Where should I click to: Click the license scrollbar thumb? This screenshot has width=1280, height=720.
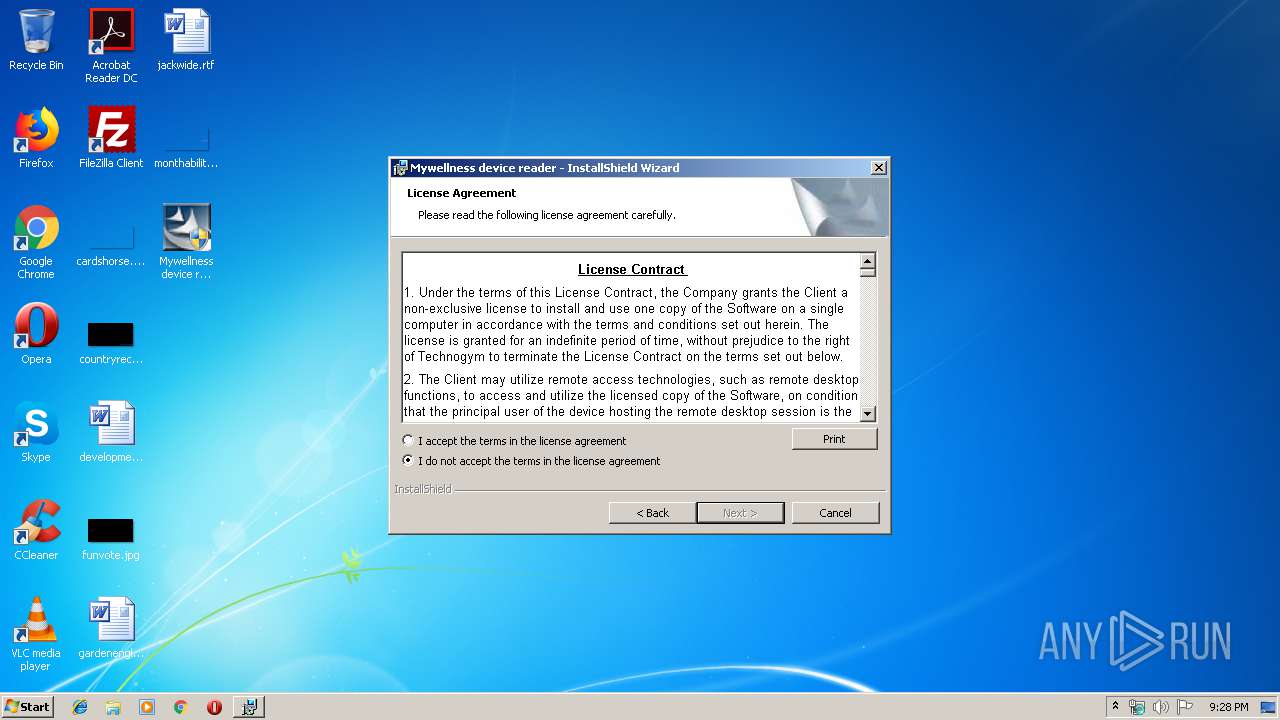pyautogui.click(x=868, y=273)
